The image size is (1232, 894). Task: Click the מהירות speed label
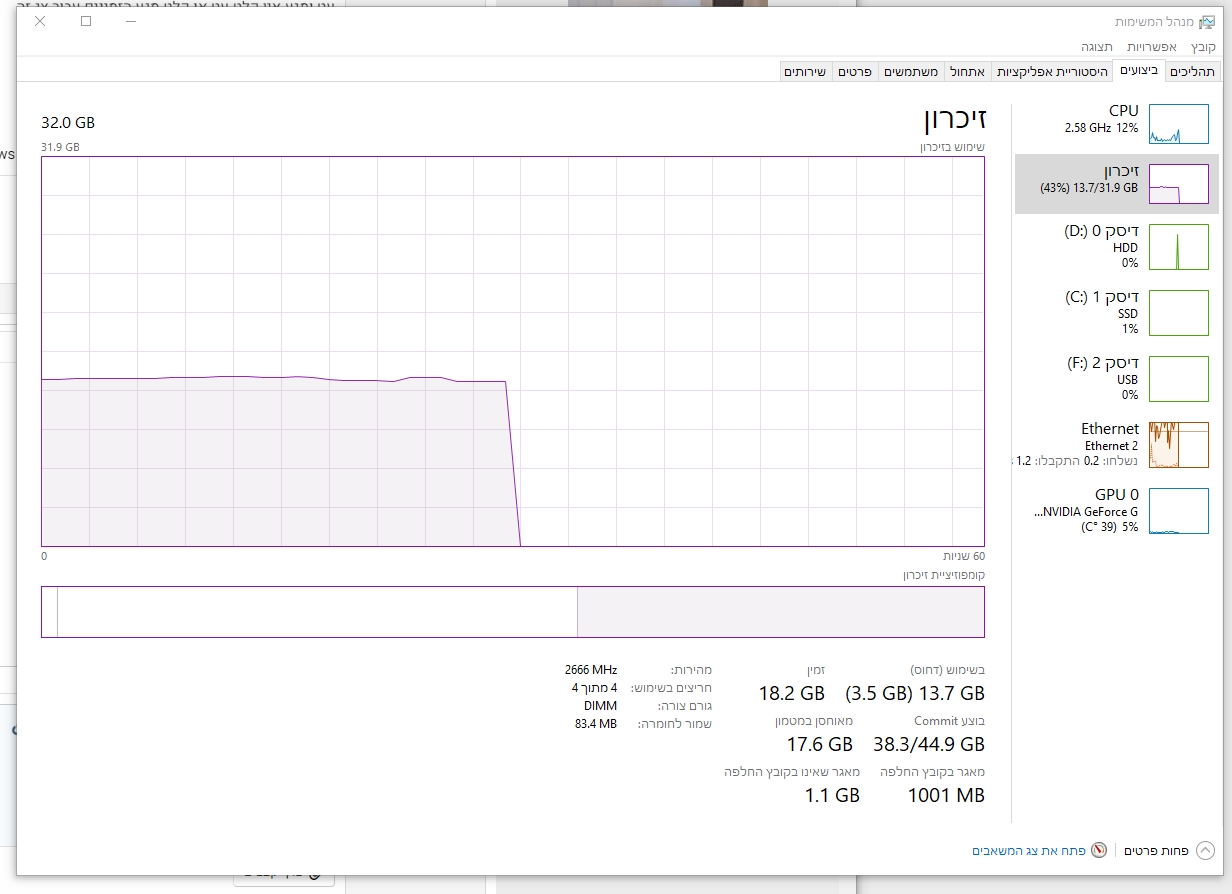[691, 670]
